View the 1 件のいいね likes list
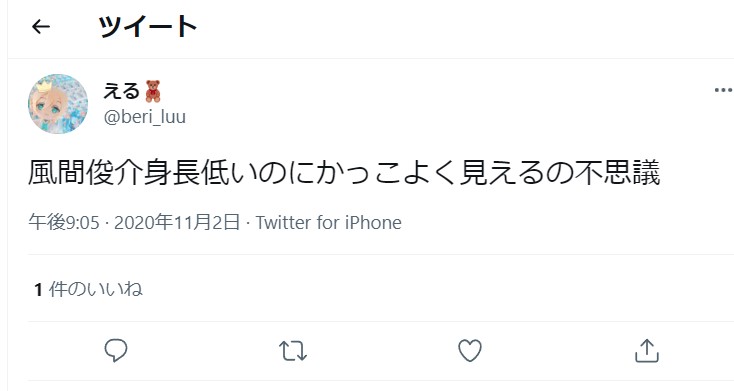Image resolution: width=734 pixels, height=391 pixels. point(88,289)
